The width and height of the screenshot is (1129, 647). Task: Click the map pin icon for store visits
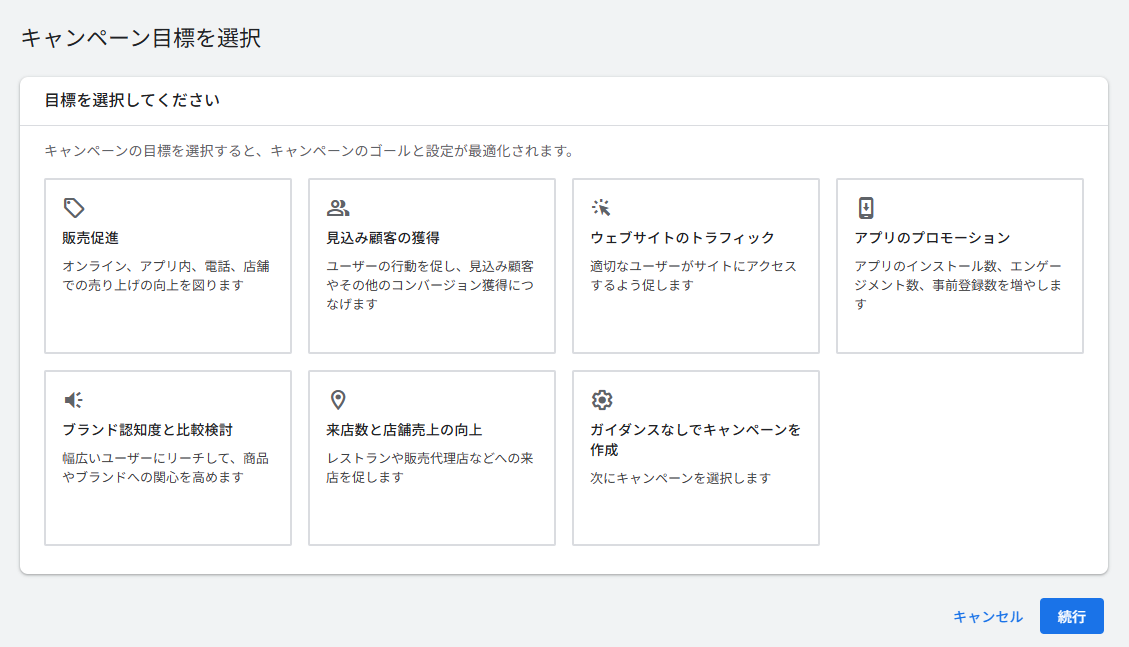(x=338, y=400)
